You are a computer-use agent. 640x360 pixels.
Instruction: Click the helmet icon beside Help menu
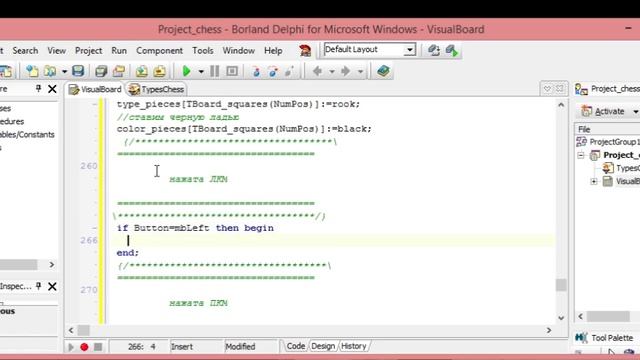[x=305, y=51]
